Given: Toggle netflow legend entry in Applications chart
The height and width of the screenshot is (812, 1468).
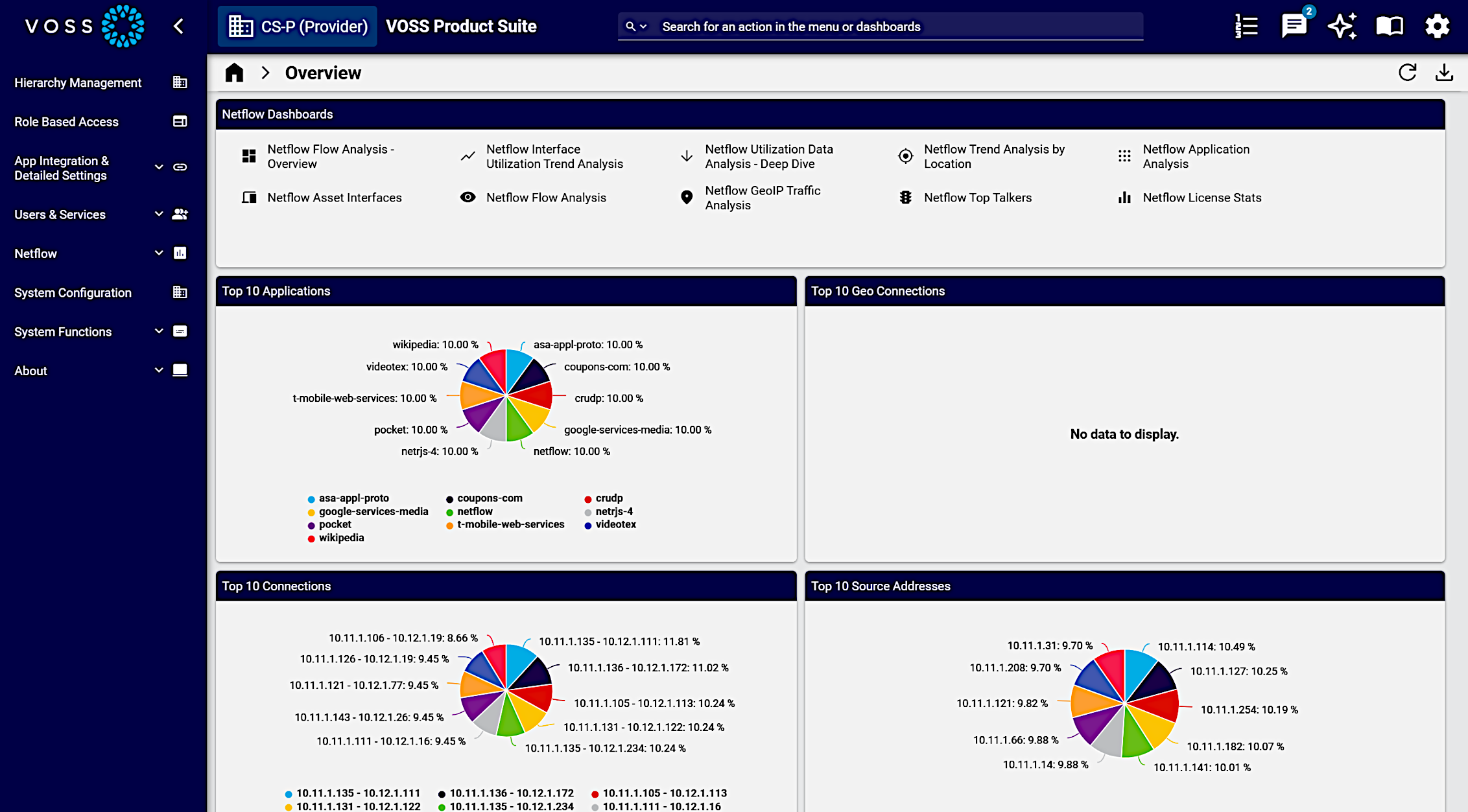Looking at the screenshot, I should coord(469,511).
